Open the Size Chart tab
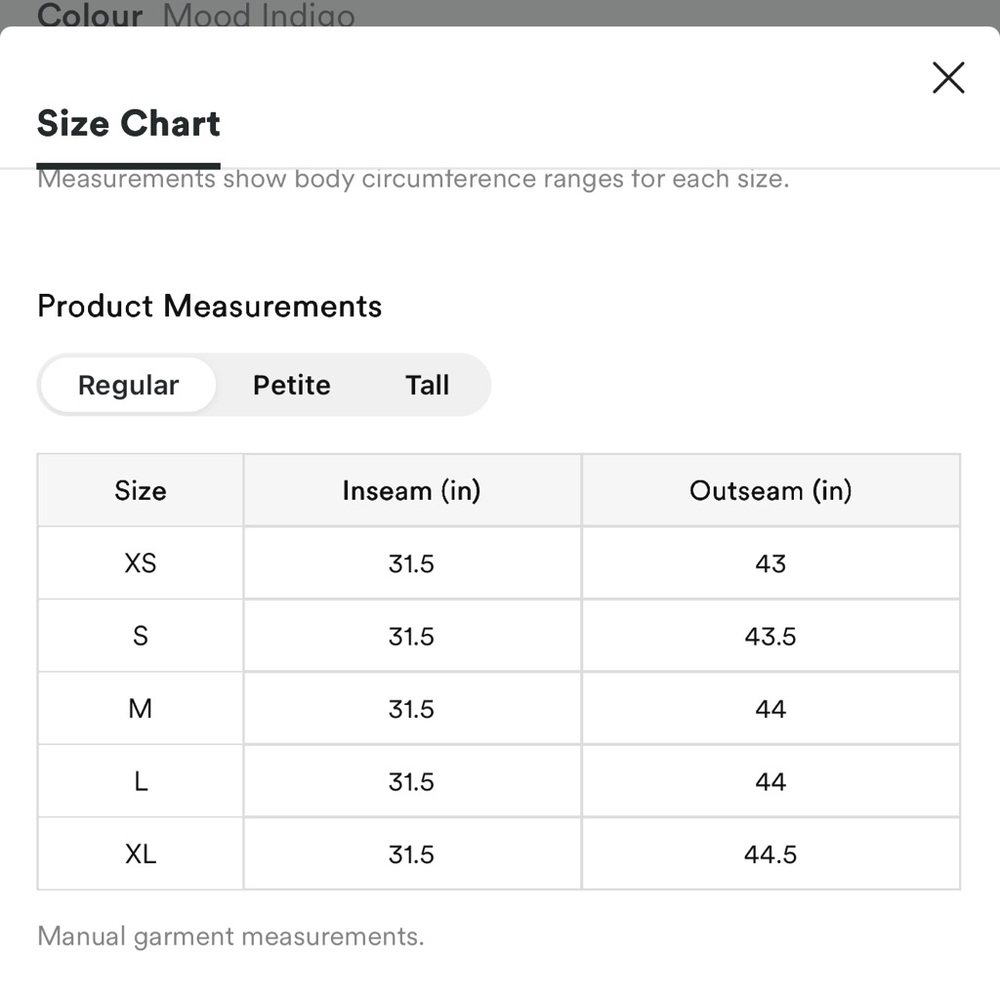 (128, 123)
